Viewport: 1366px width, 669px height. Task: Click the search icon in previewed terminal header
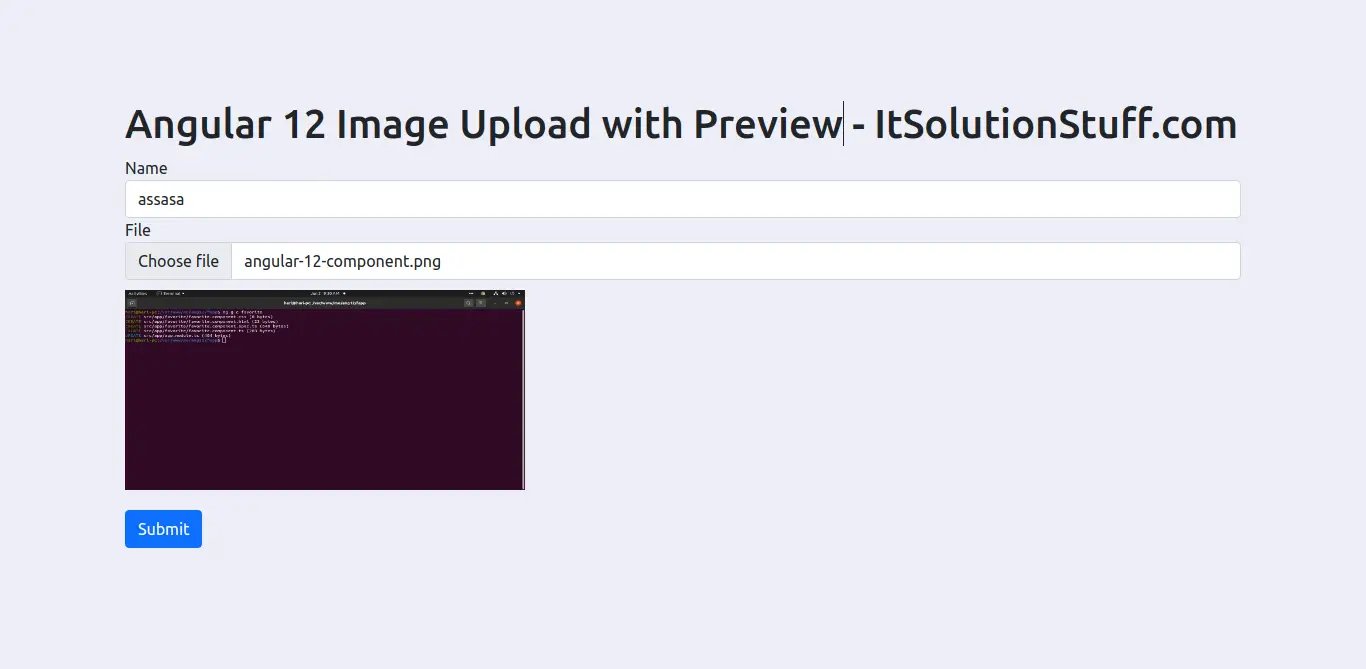tap(469, 303)
